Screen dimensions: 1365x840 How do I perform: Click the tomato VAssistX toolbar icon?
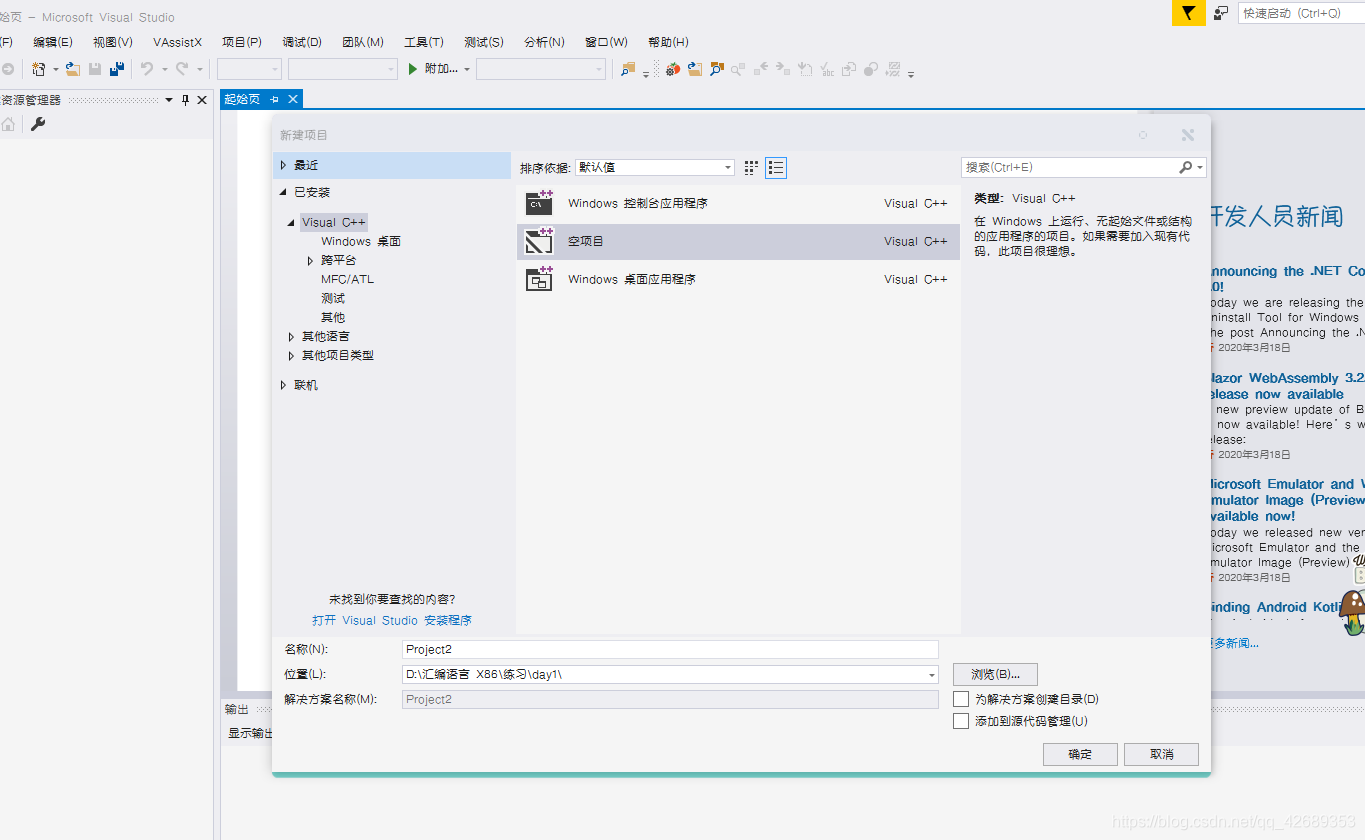(x=673, y=69)
